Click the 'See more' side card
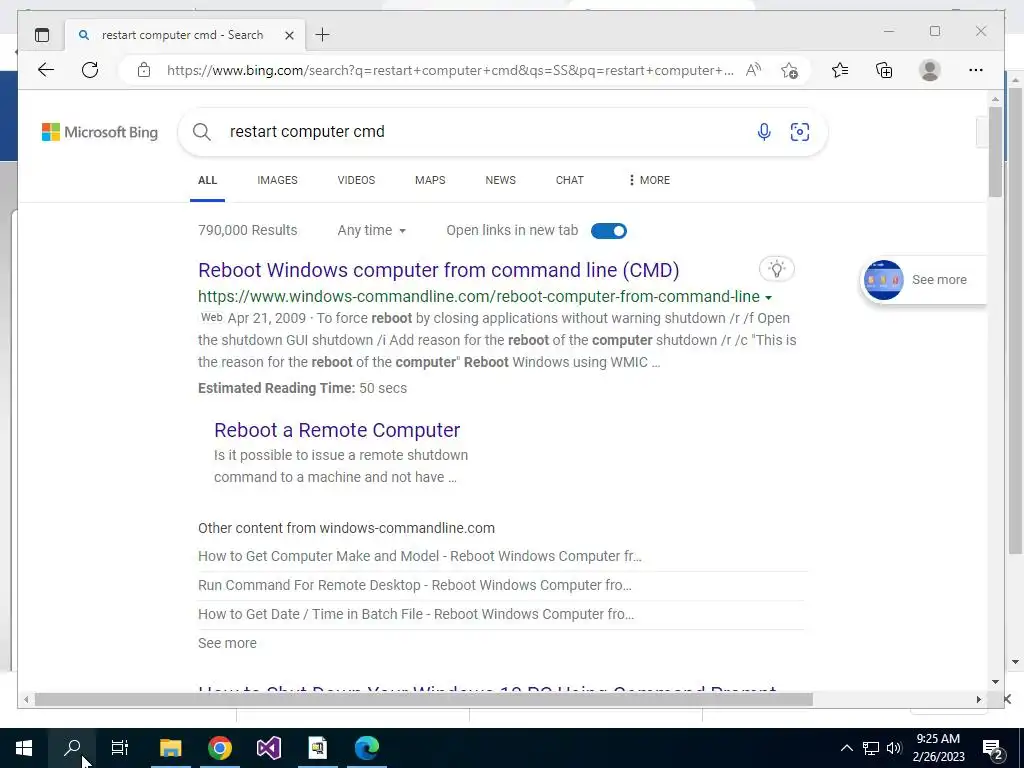 tap(923, 280)
